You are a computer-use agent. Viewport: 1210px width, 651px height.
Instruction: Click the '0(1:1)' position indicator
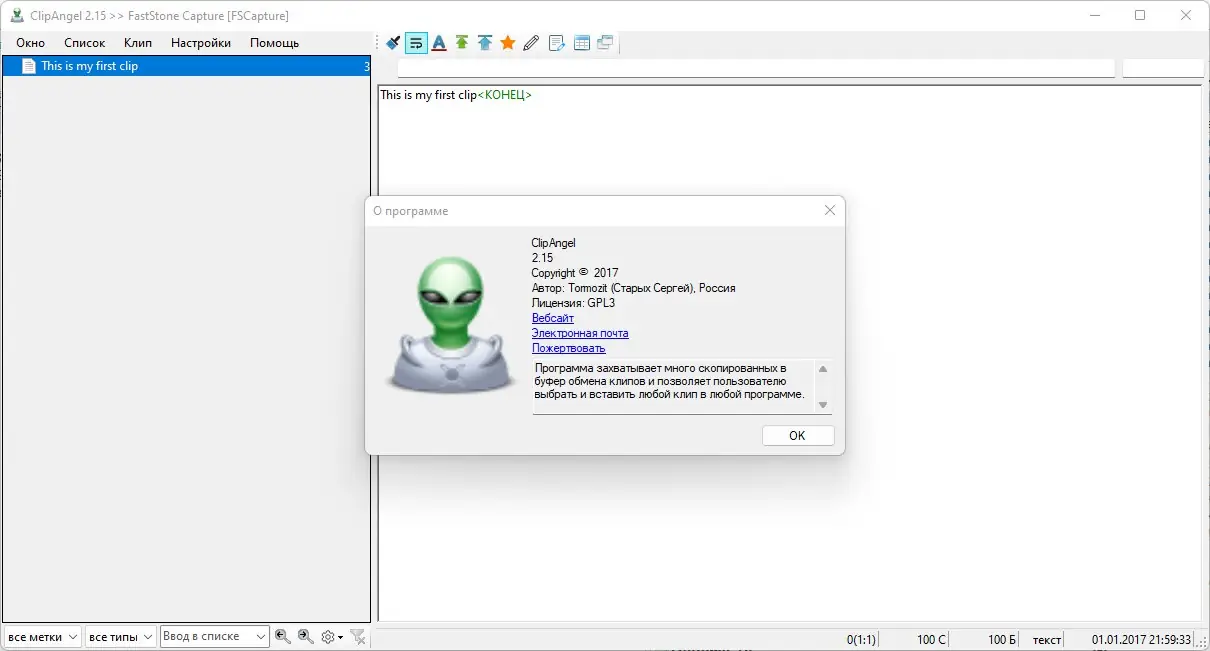(861, 638)
